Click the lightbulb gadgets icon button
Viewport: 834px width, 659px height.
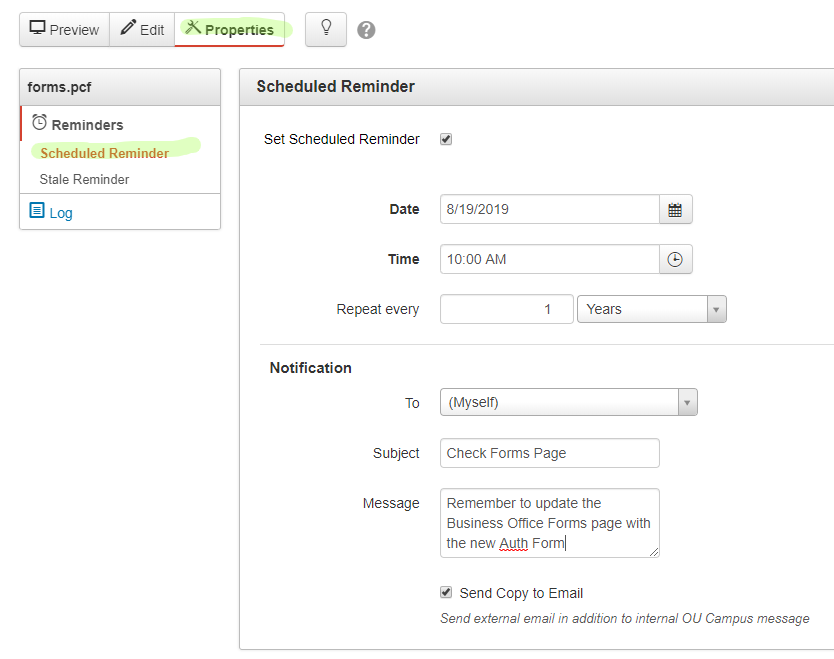[x=325, y=29]
